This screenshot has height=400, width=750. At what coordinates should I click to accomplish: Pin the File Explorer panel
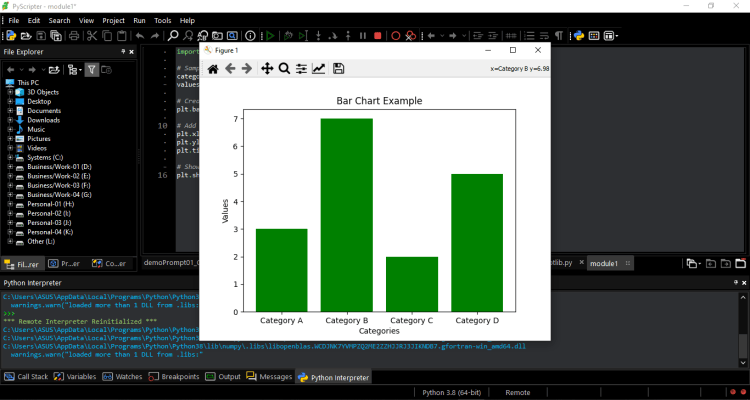(x=123, y=52)
